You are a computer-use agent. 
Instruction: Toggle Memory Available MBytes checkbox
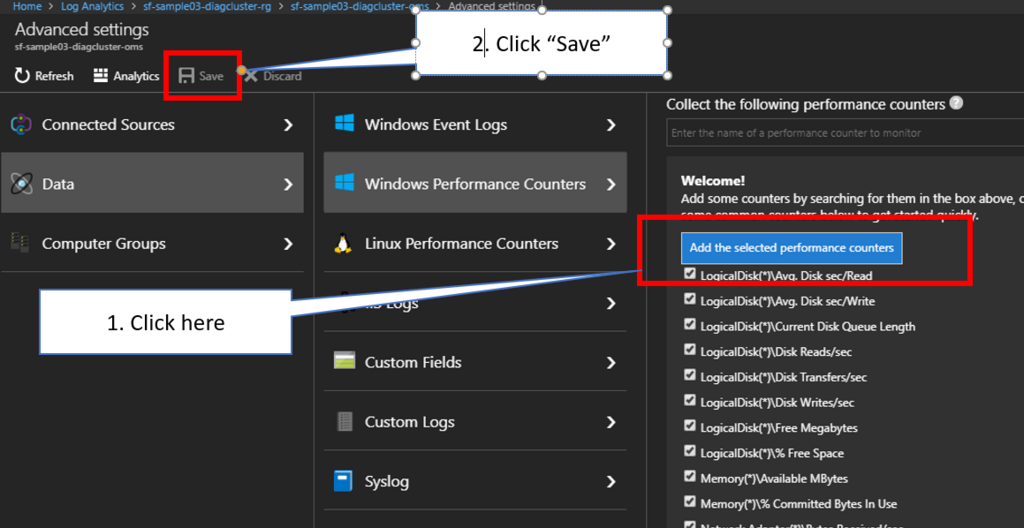coord(690,476)
